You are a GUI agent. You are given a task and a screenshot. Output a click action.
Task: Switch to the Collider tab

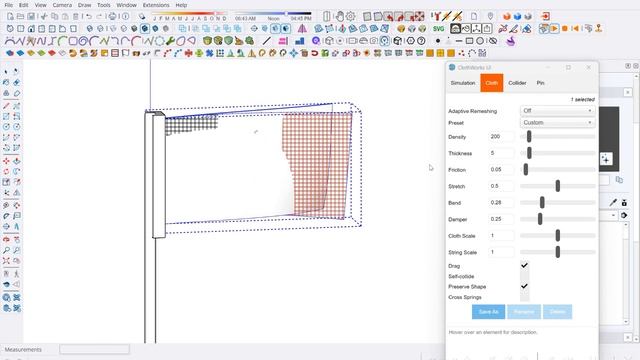point(517,83)
